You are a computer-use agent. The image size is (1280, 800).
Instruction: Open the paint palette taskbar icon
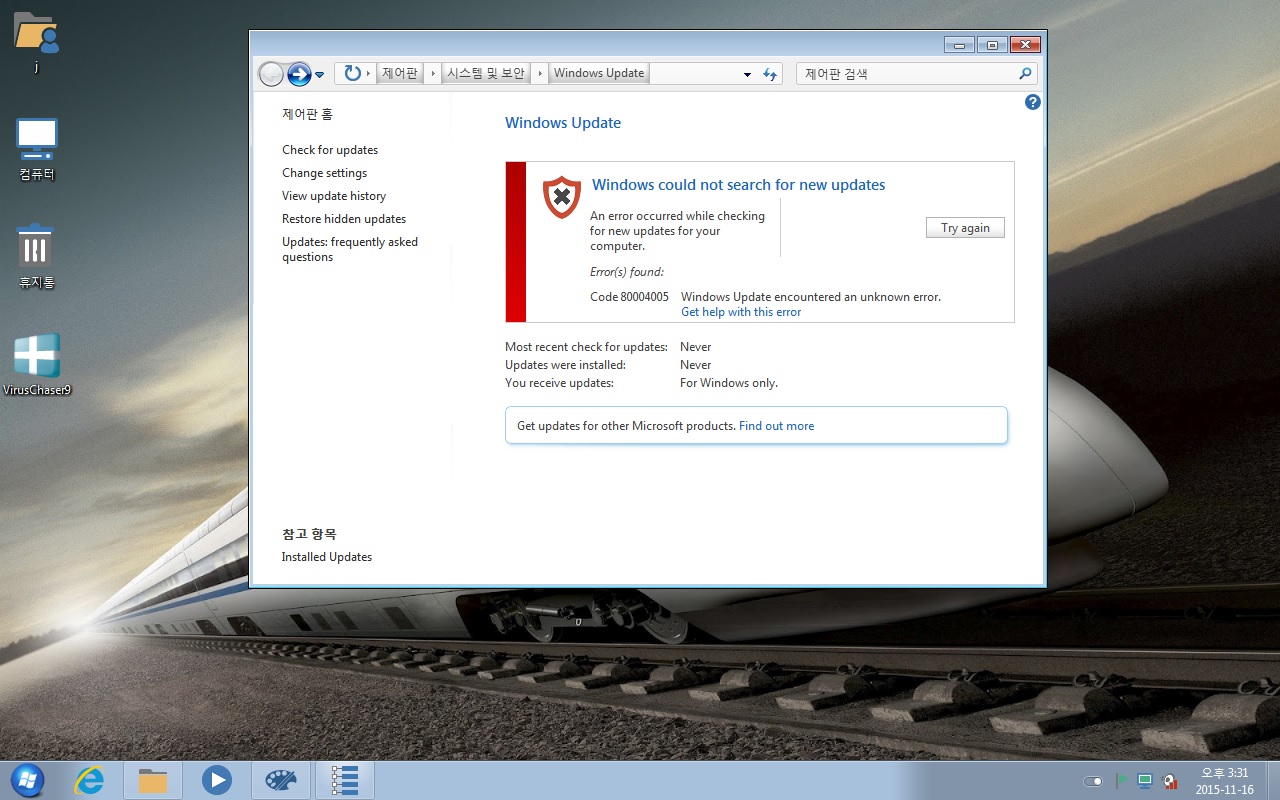(x=280, y=780)
